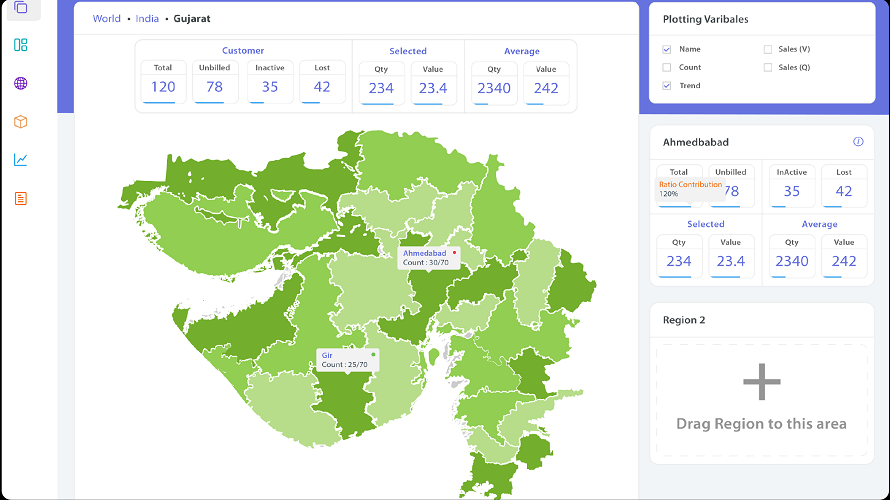Select the Average Qty 2340 top card
Screen dimensions: 890x500
click(494, 83)
